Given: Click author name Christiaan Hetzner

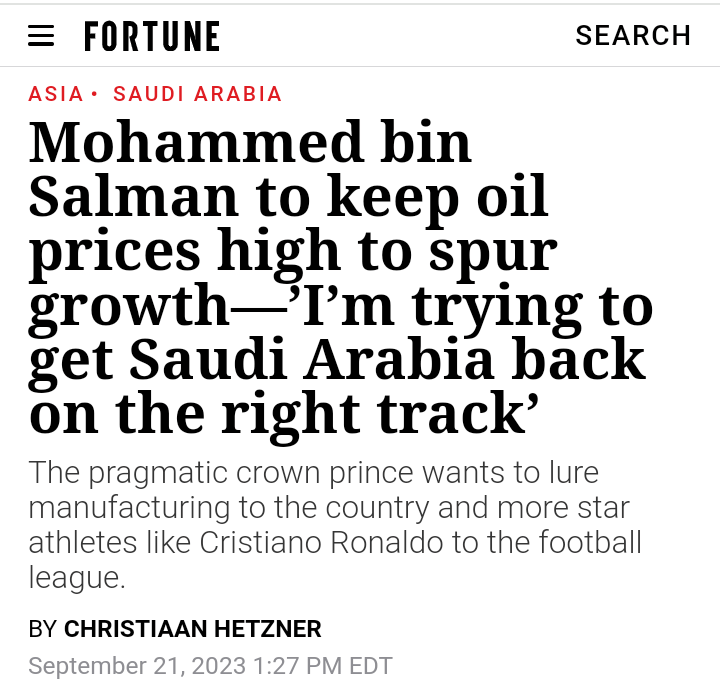Looking at the screenshot, I should pyautogui.click(x=192, y=629).
